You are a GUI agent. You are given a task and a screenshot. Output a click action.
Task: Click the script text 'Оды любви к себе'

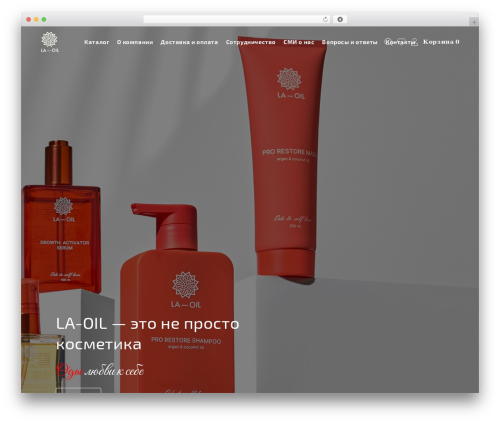(x=100, y=371)
